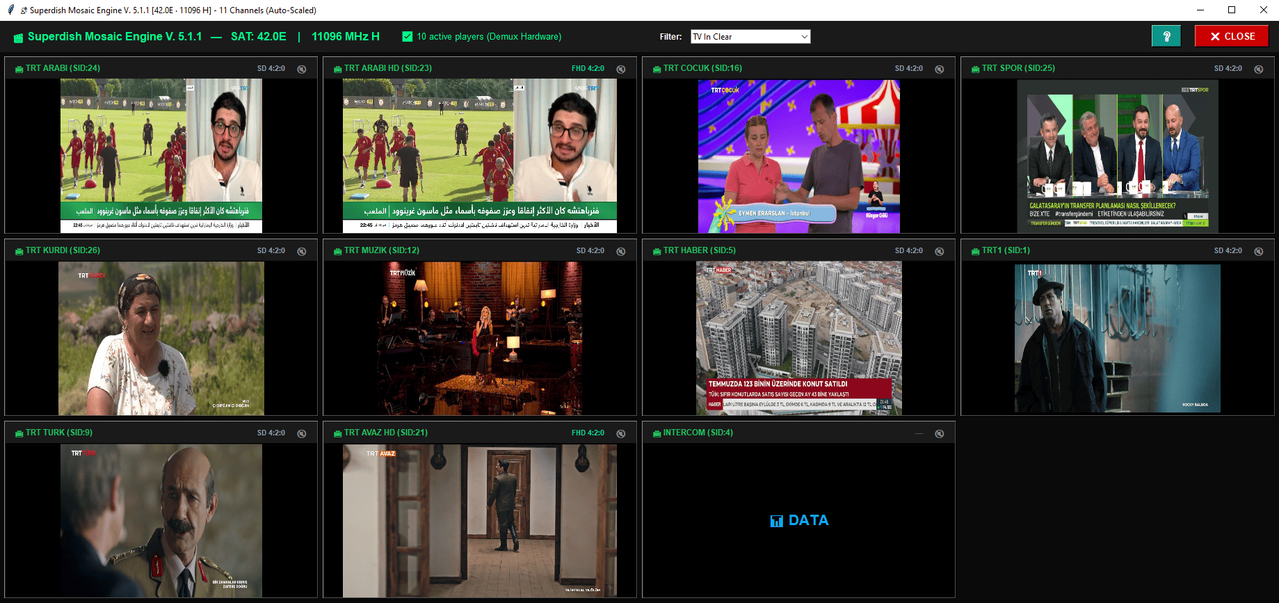The height and width of the screenshot is (603, 1279).
Task: Click the TV icon beside TRT SPOR
Action: [974, 69]
